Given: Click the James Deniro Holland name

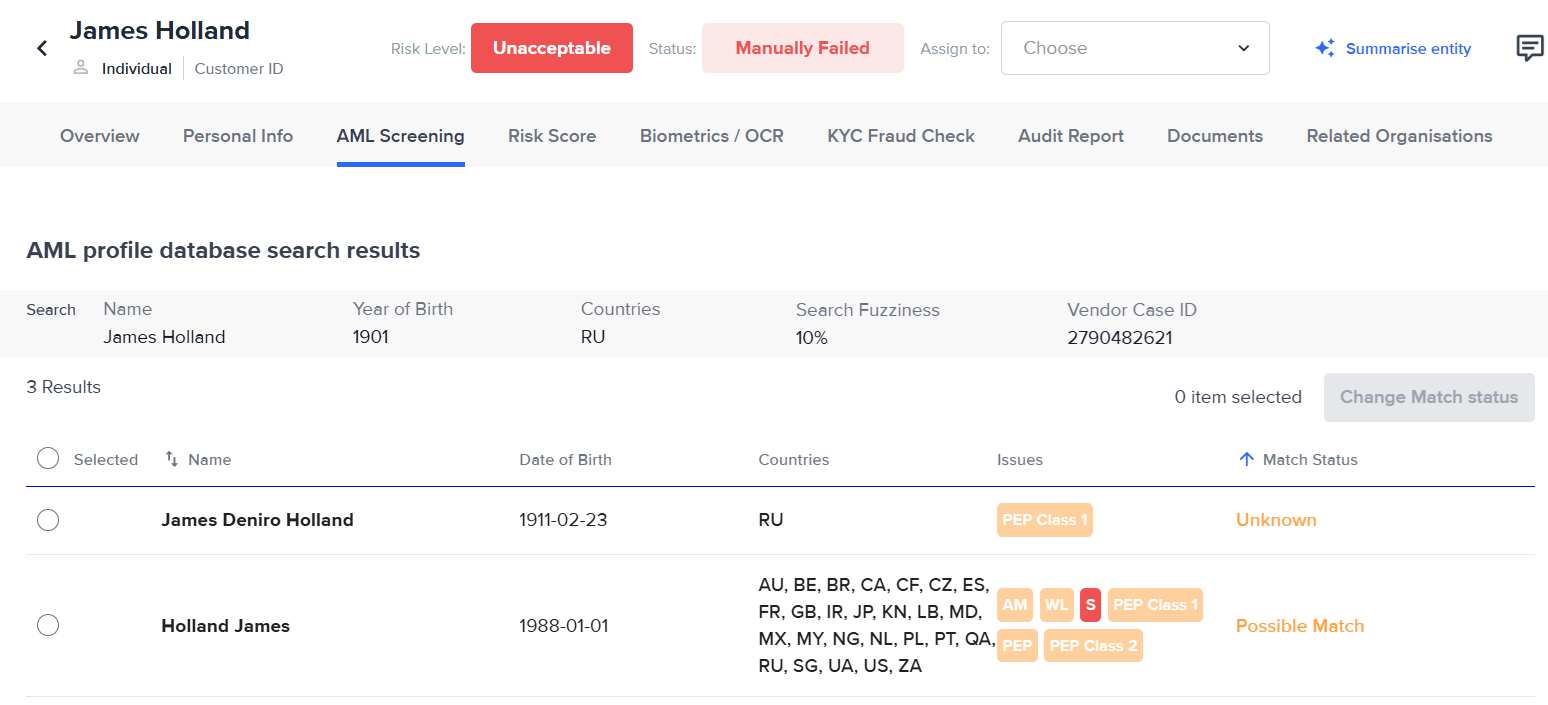Looking at the screenshot, I should 257,520.
